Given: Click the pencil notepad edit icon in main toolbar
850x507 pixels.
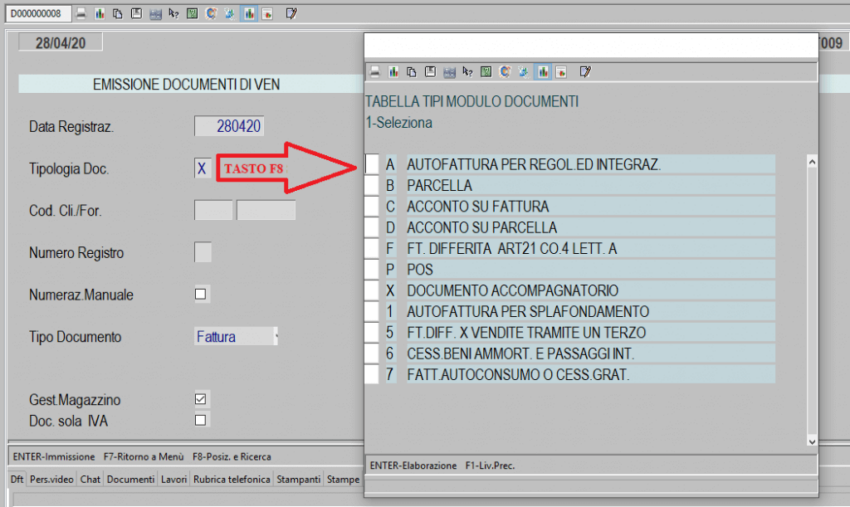Looking at the screenshot, I should 291,14.
